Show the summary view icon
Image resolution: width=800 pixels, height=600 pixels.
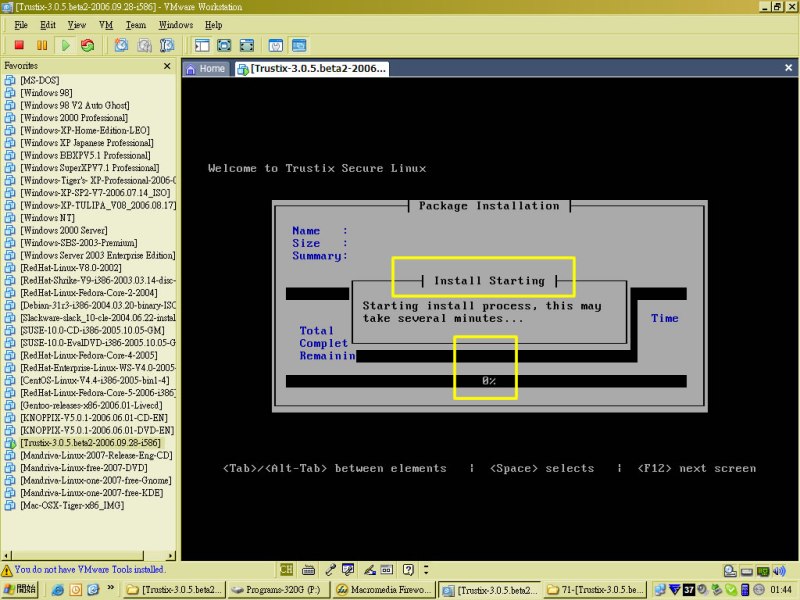tap(276, 45)
